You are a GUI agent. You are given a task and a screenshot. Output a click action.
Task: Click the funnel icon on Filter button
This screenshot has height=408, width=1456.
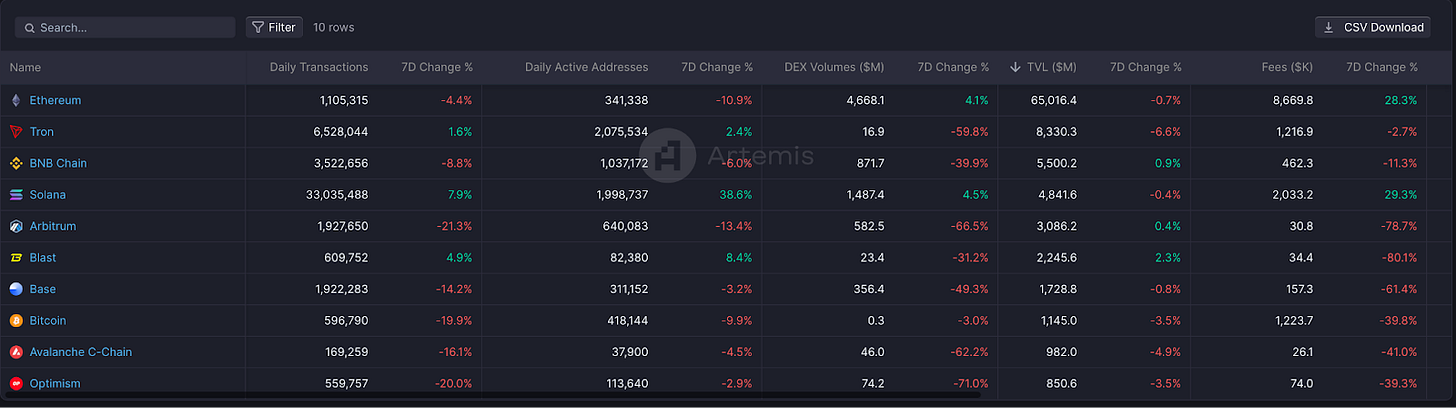[x=258, y=27]
